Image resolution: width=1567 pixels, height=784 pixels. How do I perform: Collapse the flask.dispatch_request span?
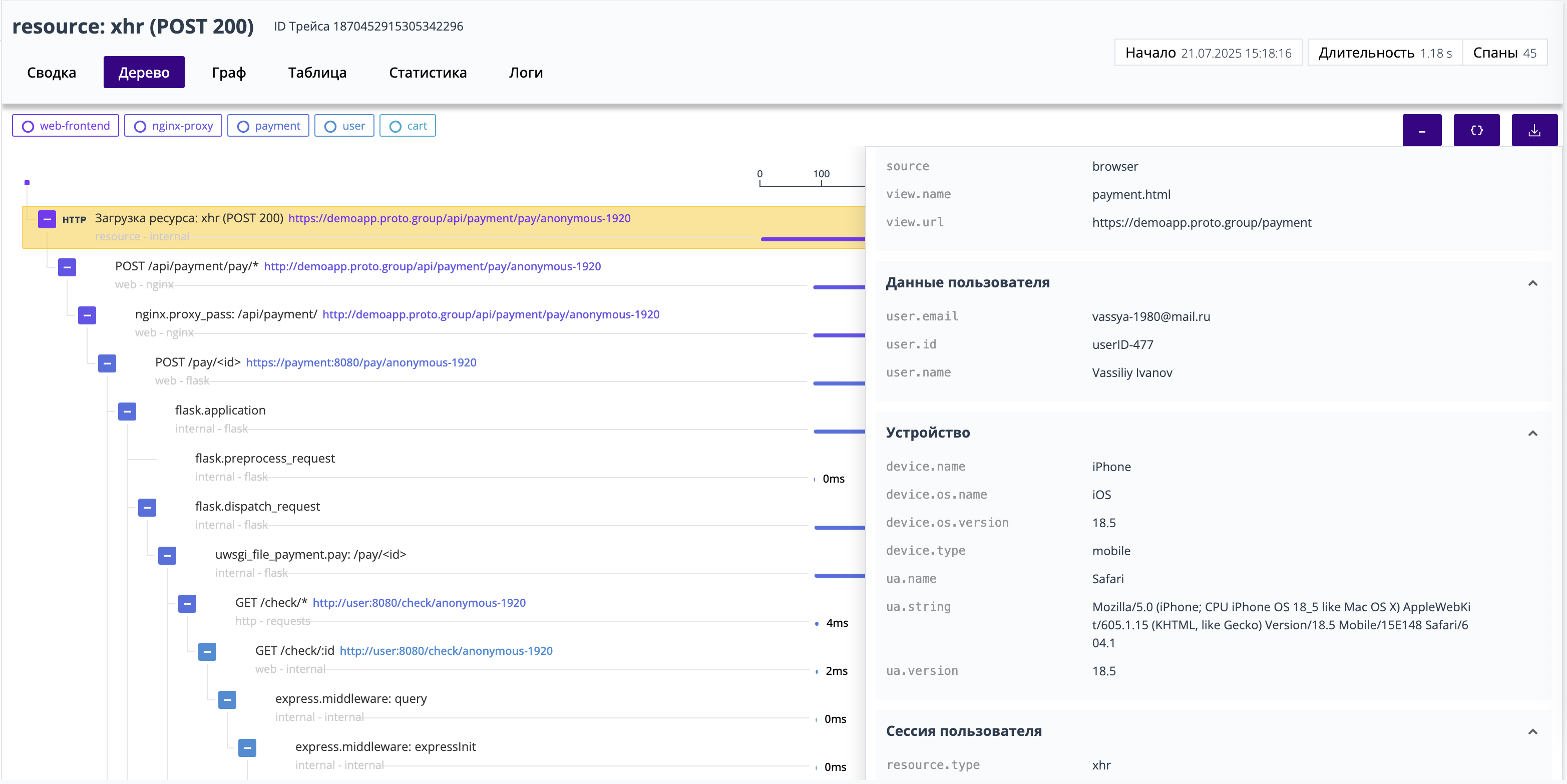tap(147, 507)
